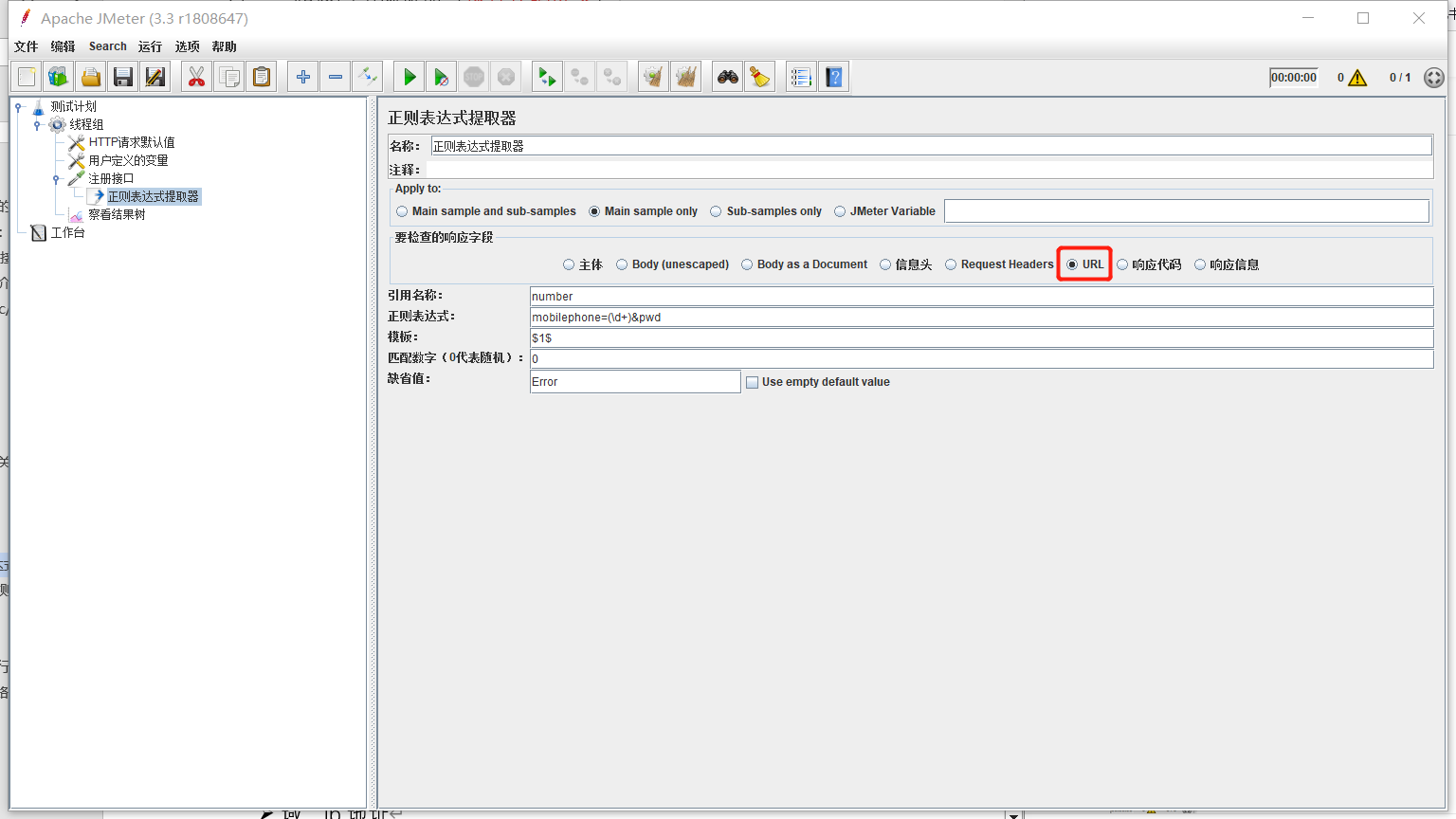Screen dimensions: 1456x819
Task: Enable Use empty default value checkbox
Action: [753, 382]
